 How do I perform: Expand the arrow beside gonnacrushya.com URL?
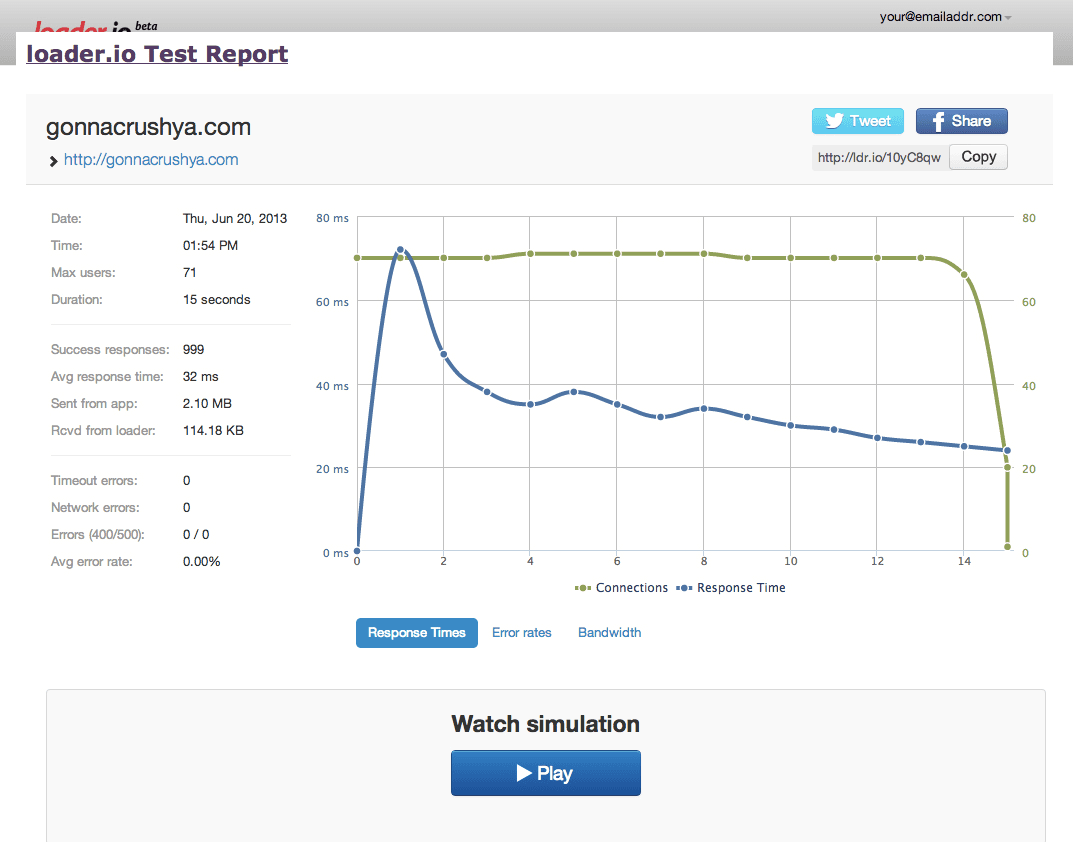[x=53, y=161]
